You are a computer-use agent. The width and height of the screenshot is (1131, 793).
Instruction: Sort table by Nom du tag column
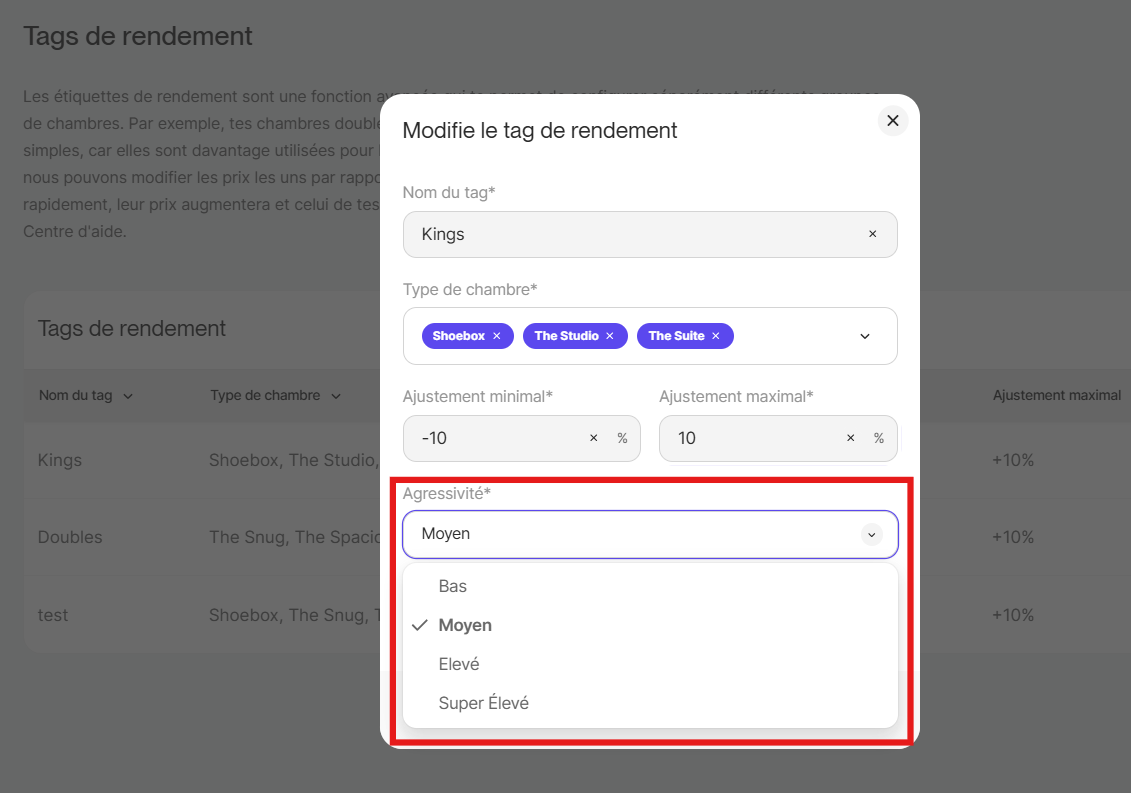pyautogui.click(x=85, y=396)
